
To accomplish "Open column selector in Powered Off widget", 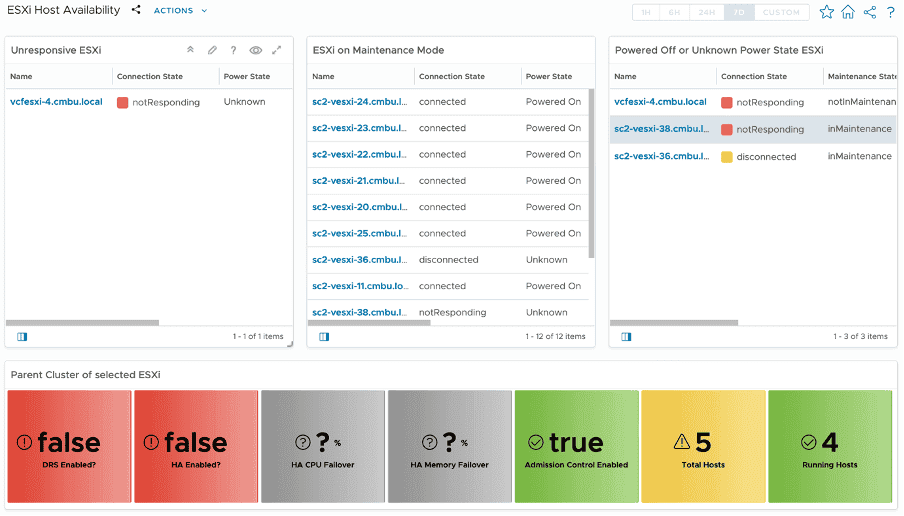I will (x=626, y=337).
